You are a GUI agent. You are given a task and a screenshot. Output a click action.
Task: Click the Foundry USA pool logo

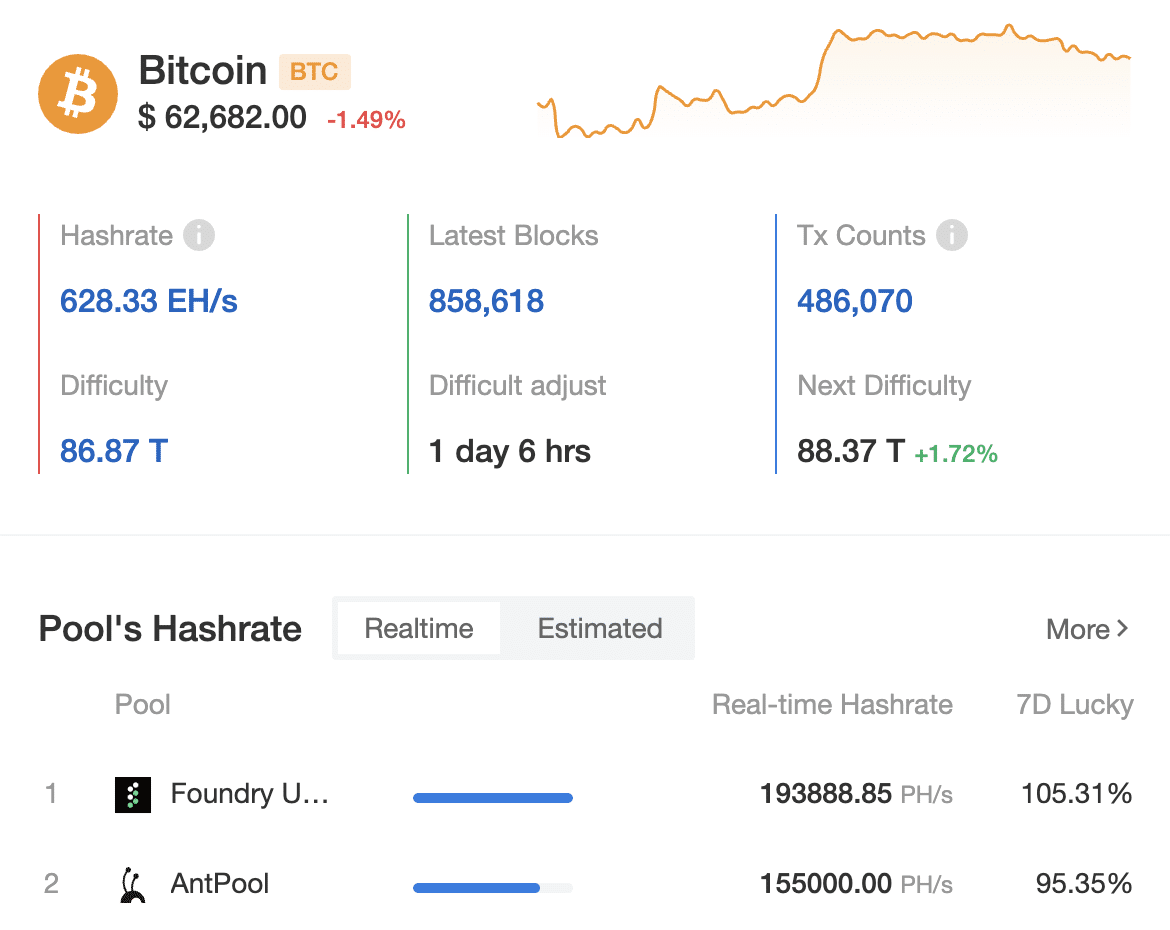(133, 795)
